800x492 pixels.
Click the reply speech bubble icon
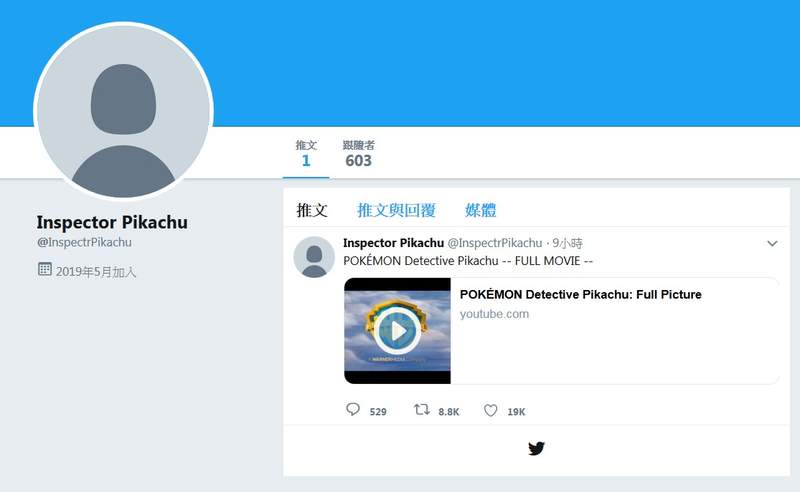353,409
